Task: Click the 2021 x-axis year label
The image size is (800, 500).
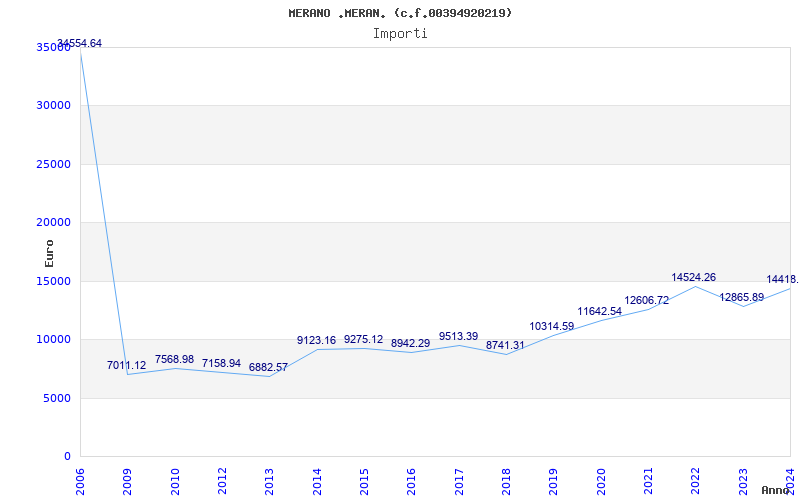Action: 648,480
